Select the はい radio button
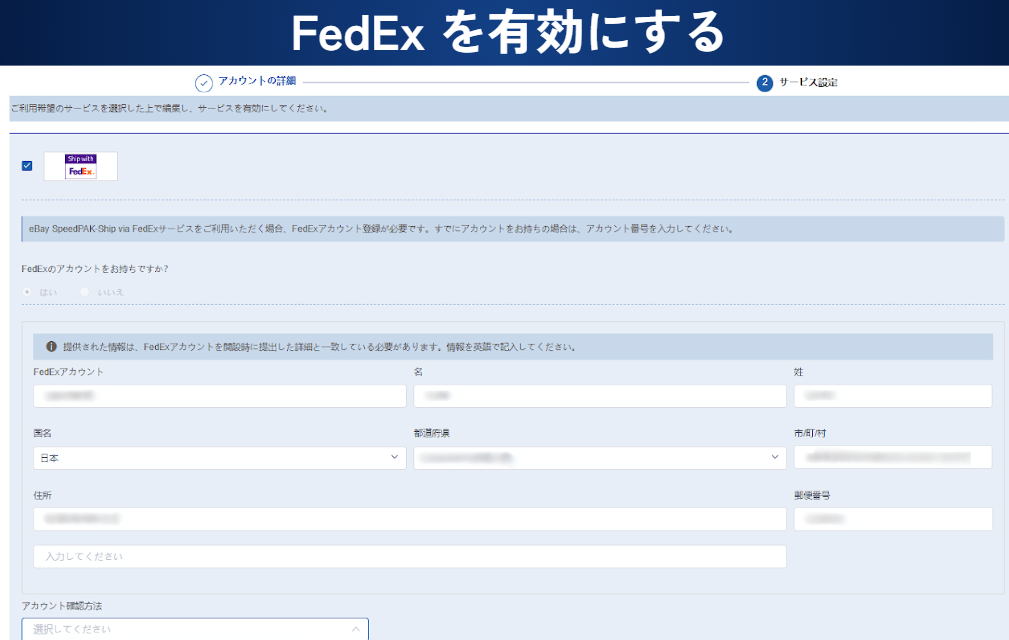1009x640 pixels. pos(27,292)
